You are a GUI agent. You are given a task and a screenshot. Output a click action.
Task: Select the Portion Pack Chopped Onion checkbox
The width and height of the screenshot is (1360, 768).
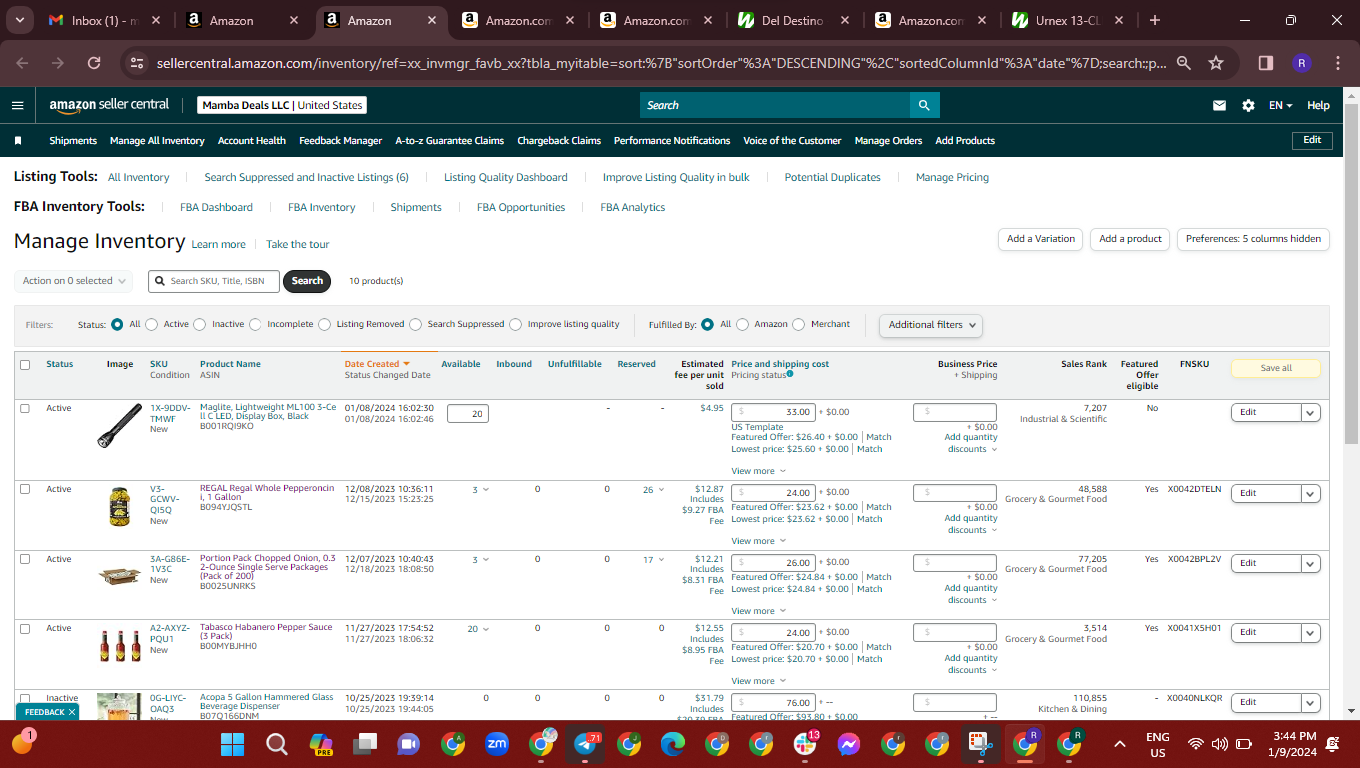[25, 559]
